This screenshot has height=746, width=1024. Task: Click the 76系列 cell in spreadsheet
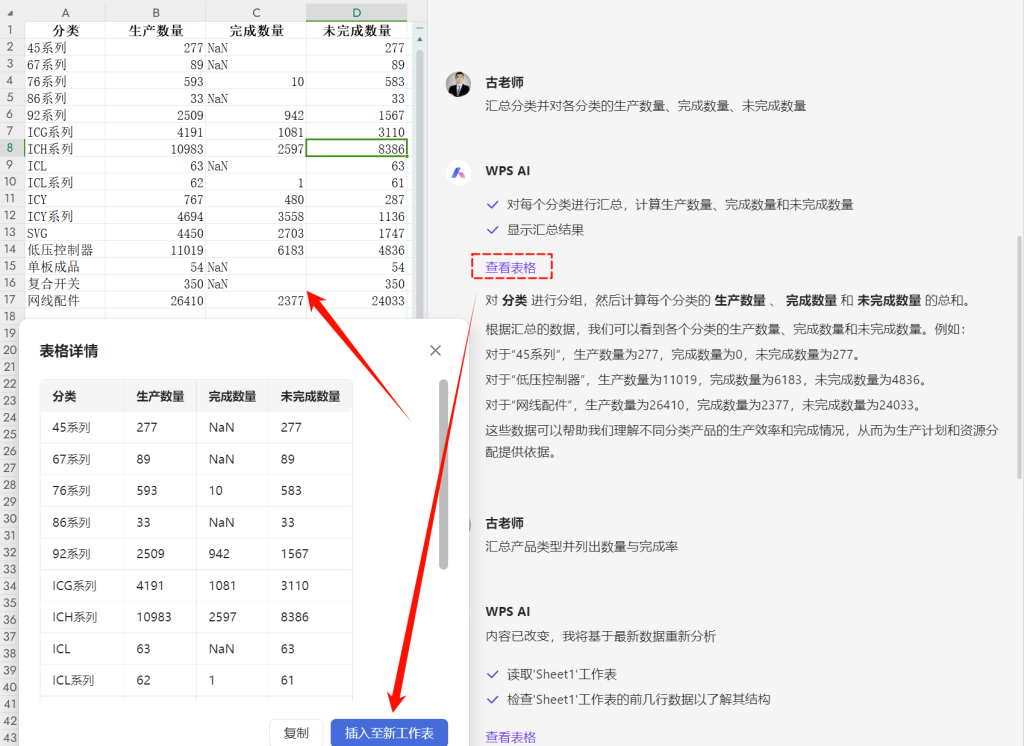pyautogui.click(x=65, y=81)
